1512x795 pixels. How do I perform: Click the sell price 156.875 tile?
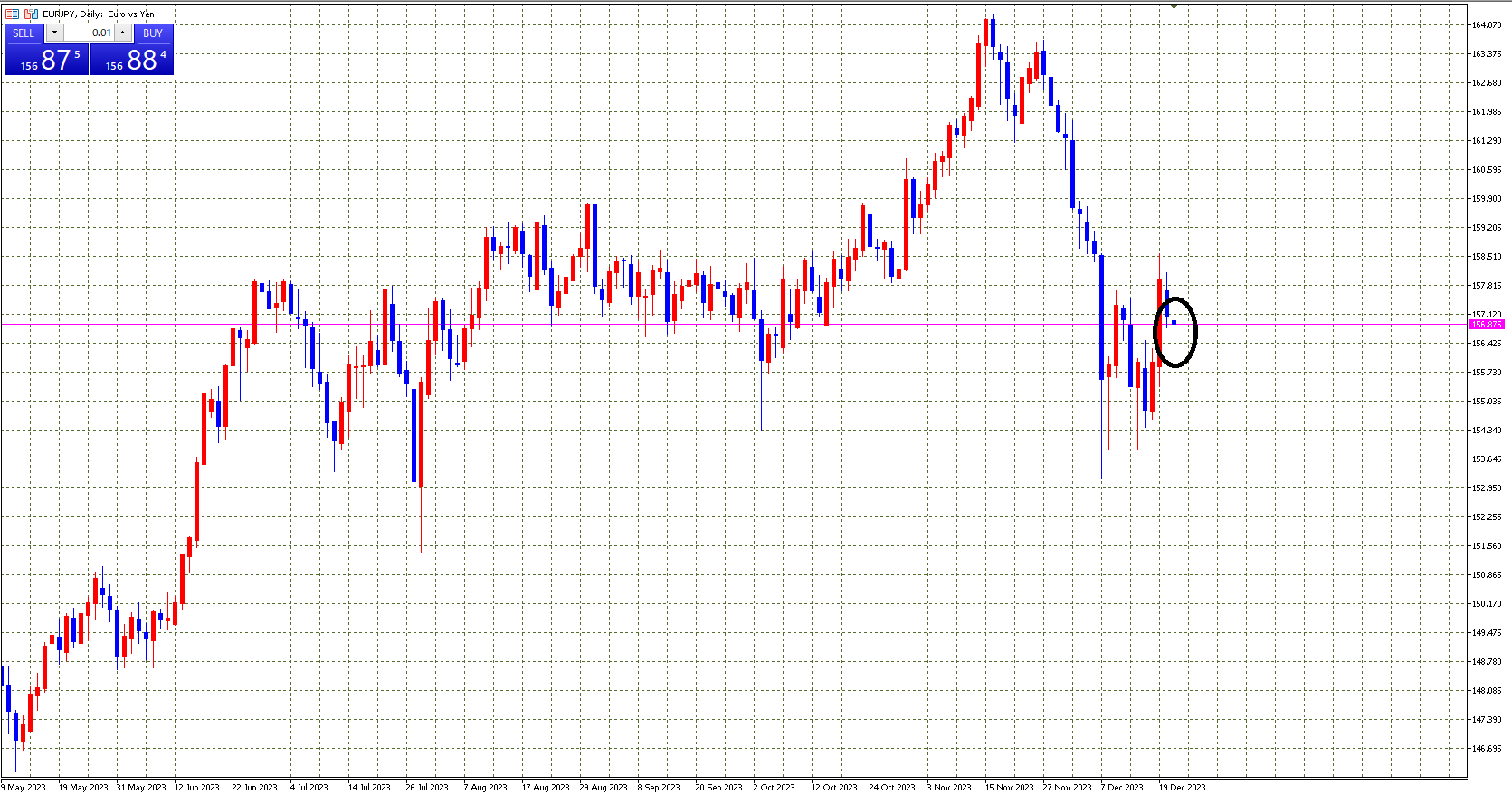[46, 60]
